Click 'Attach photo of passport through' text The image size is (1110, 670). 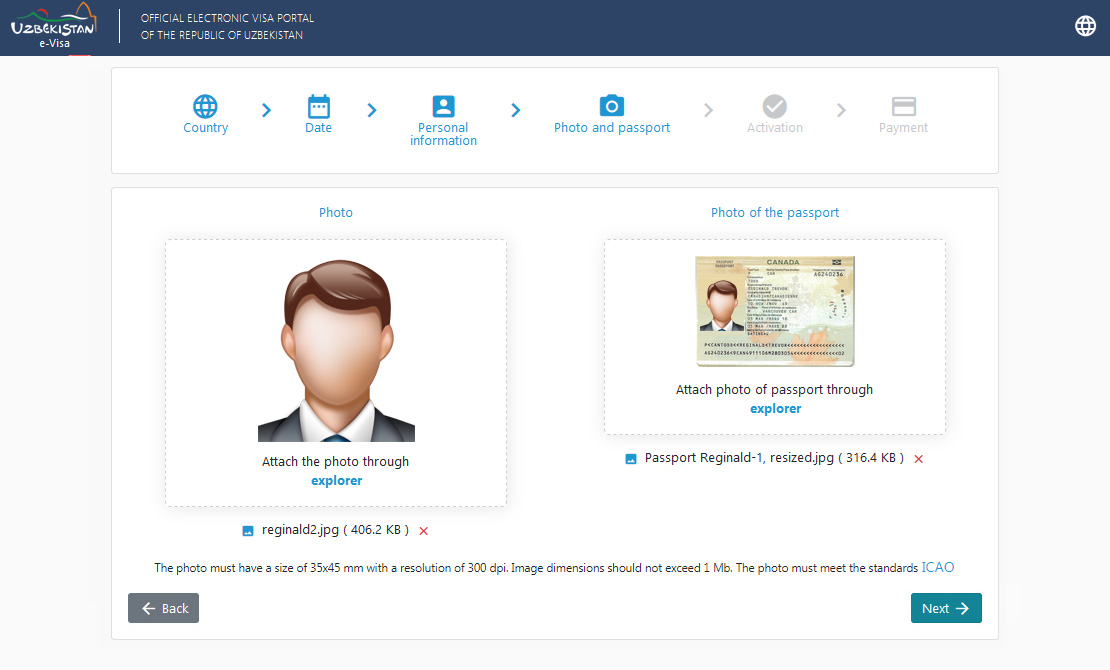[x=774, y=390]
